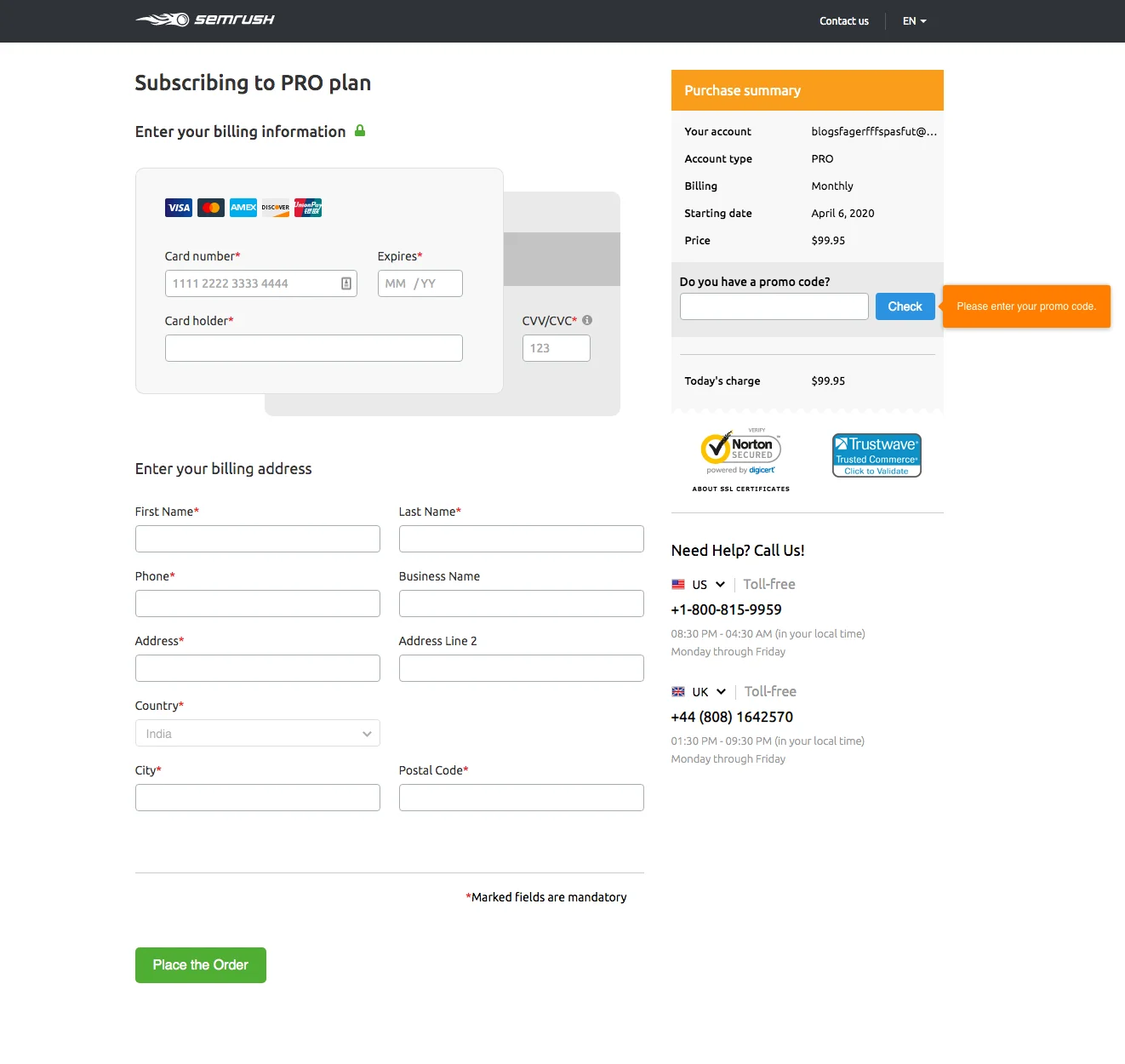Image resolution: width=1125 pixels, height=1064 pixels.
Task: Expand the Country selection dropdown
Action: pyautogui.click(x=257, y=733)
